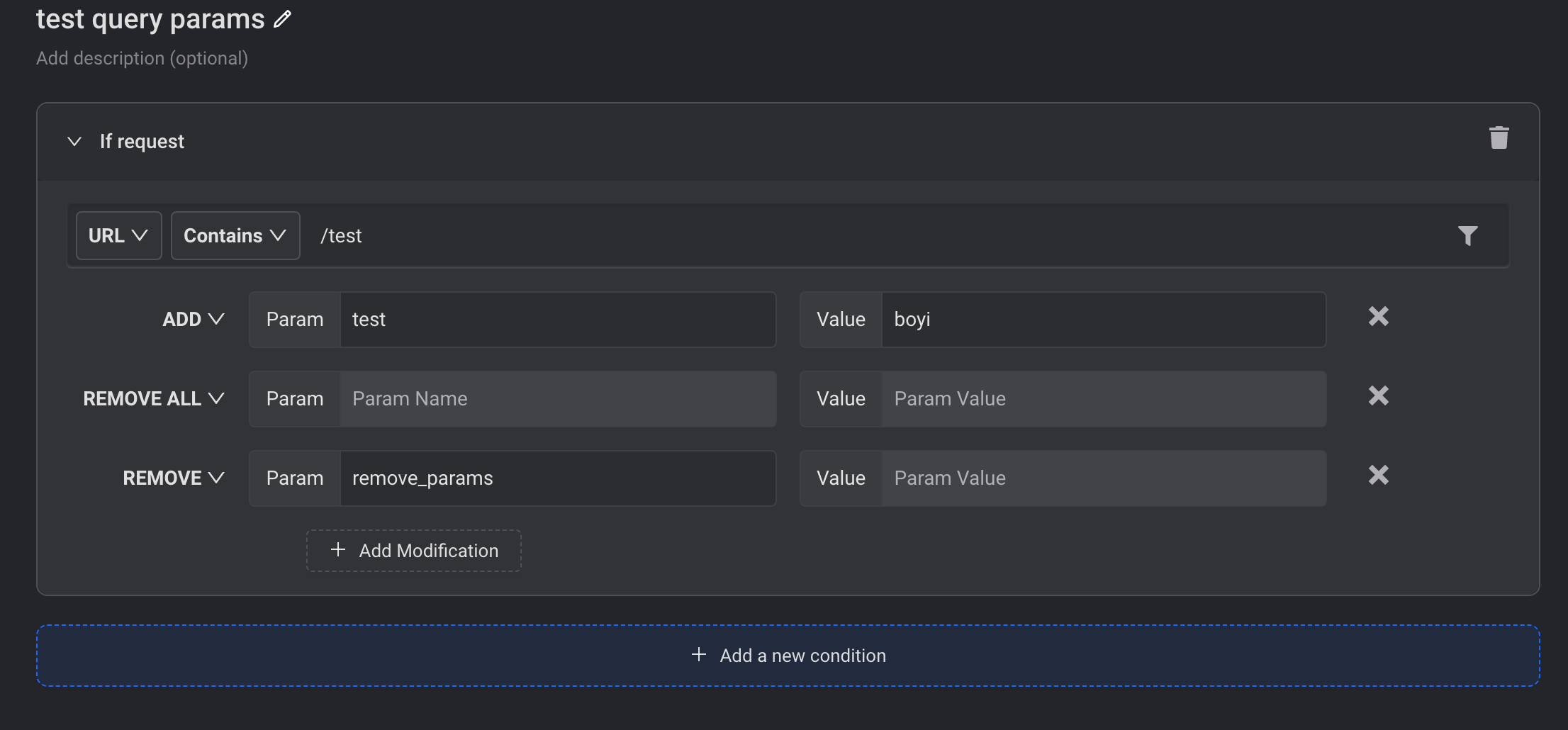Remove the ADD test modification row
Image resolution: width=1568 pixels, height=730 pixels.
click(1378, 316)
